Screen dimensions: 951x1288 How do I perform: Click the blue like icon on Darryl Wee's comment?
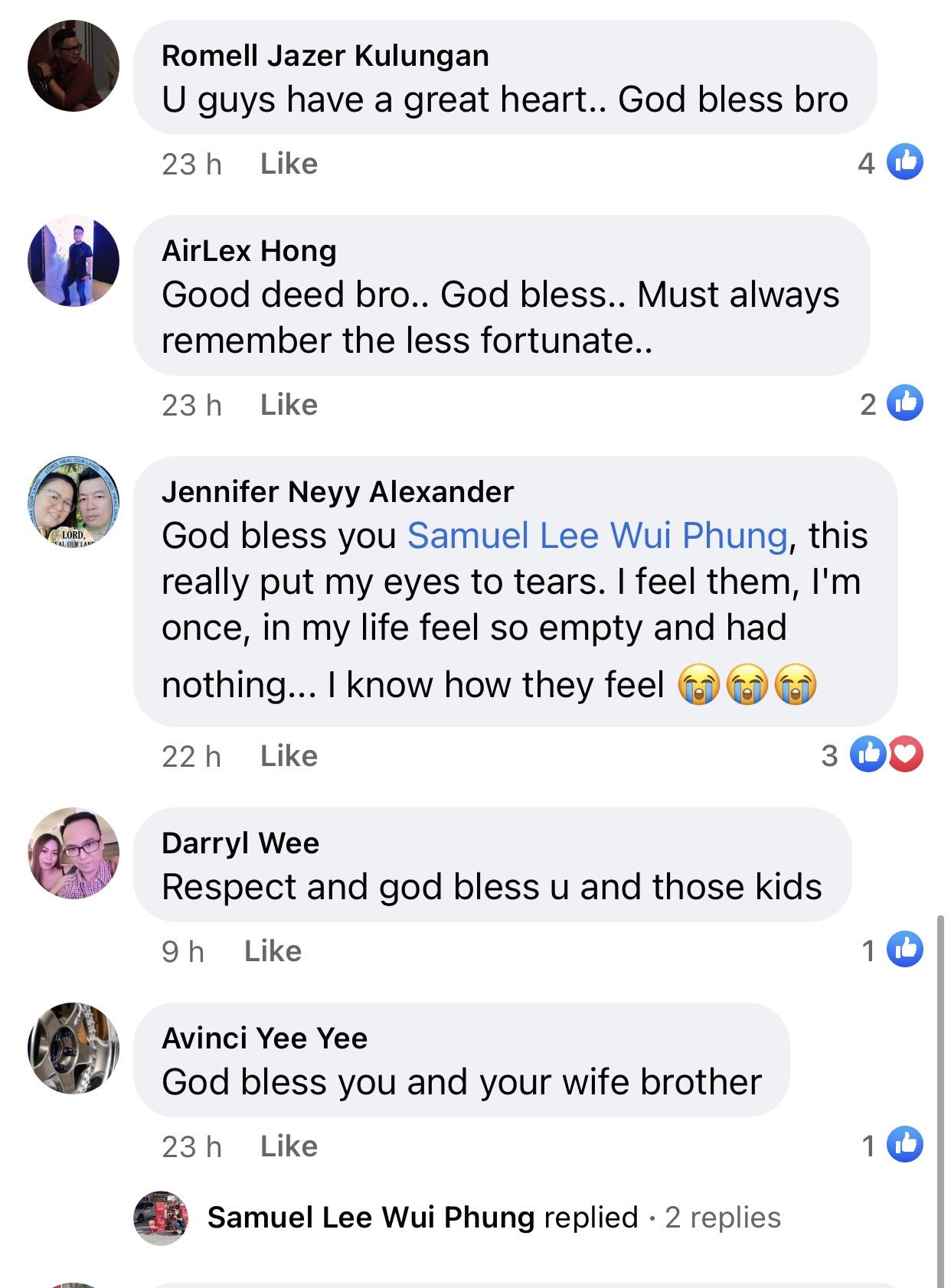pyautogui.click(x=904, y=950)
